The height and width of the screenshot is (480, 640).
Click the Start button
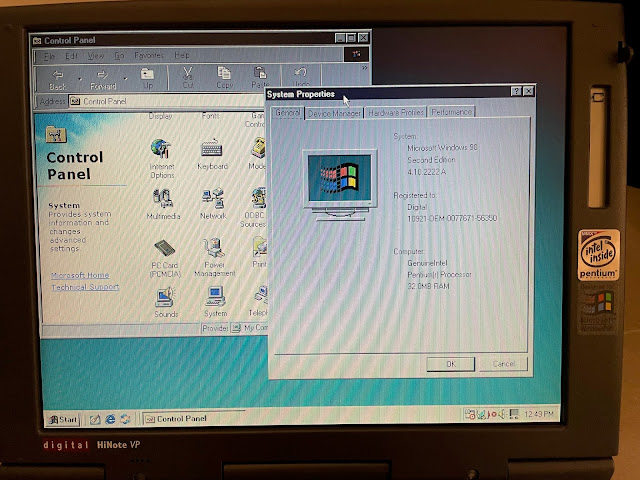coord(62,420)
